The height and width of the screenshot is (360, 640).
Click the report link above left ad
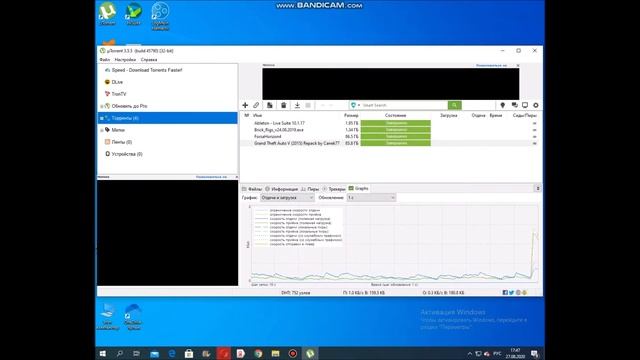coord(211,177)
